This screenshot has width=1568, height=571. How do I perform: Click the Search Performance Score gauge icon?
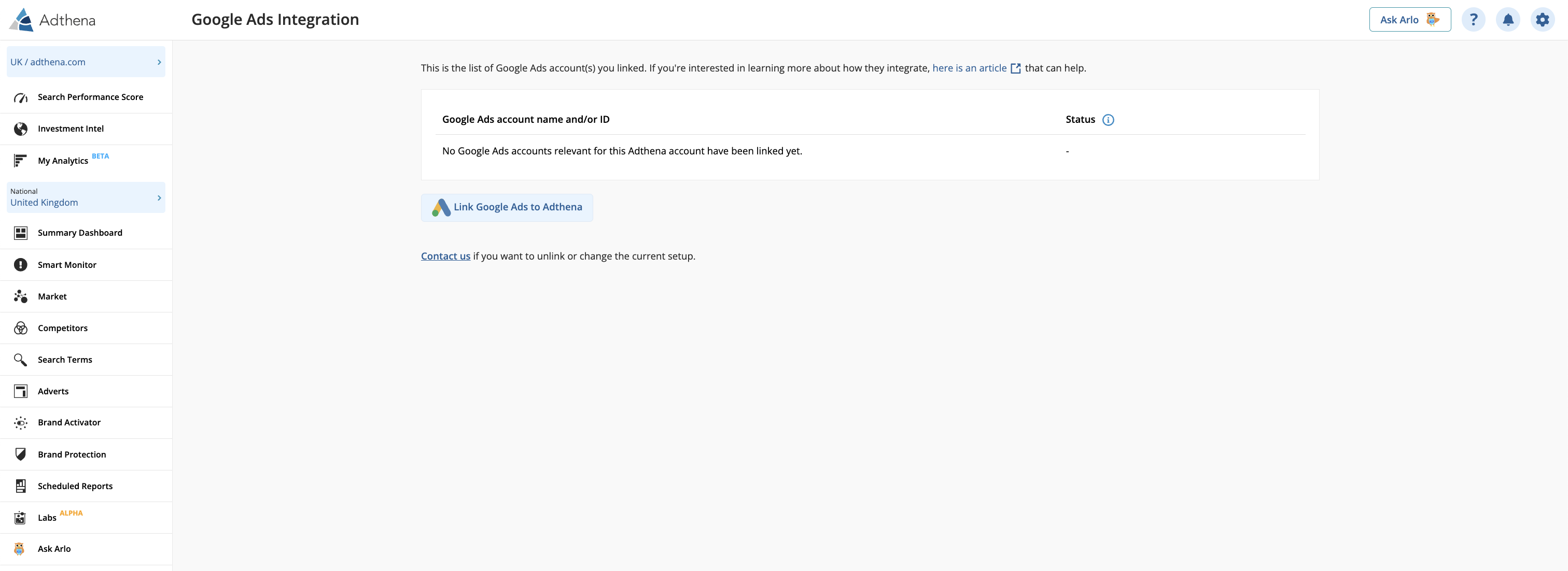(21, 97)
